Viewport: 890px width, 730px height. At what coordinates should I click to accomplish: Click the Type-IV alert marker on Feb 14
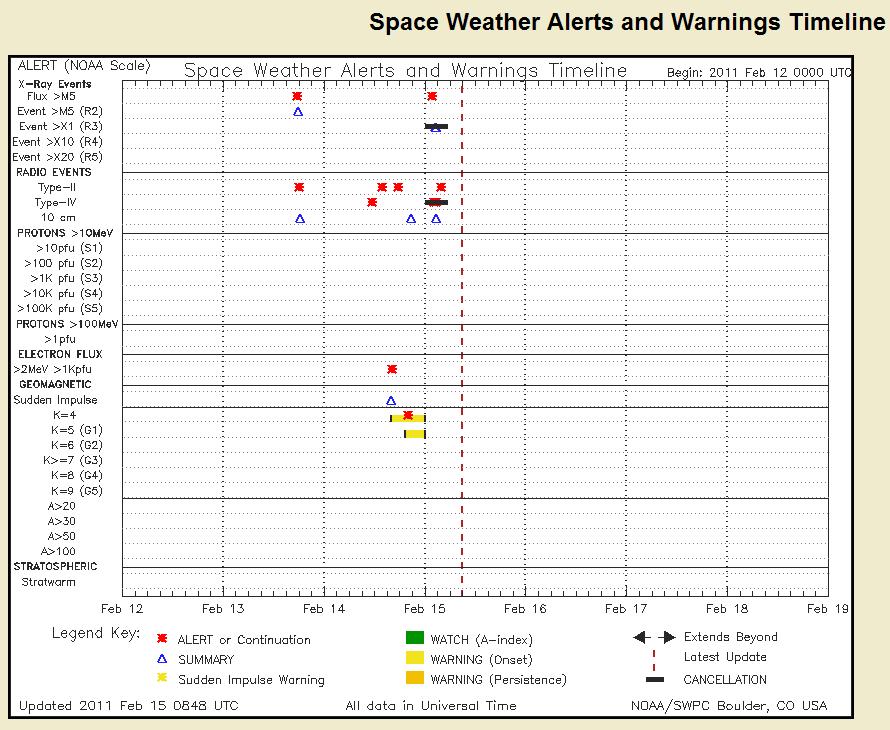pos(372,202)
